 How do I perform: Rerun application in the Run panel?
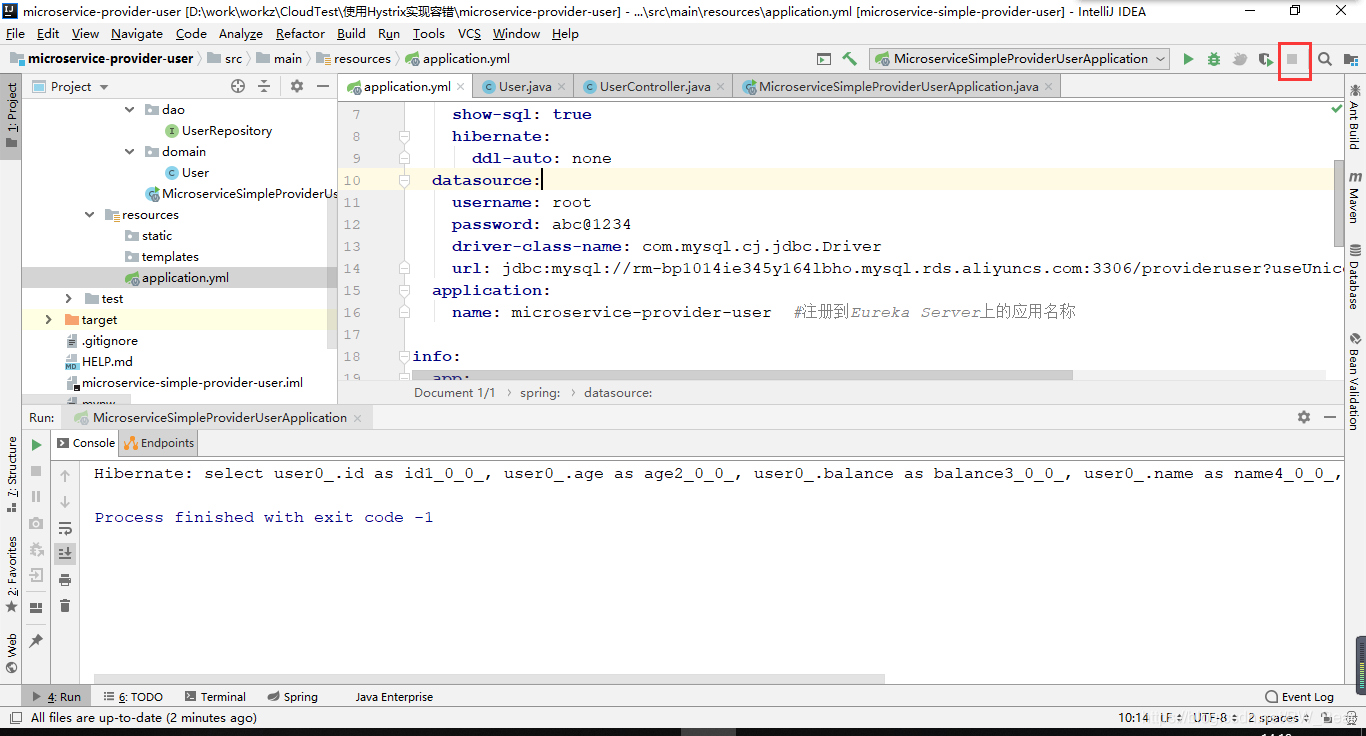point(36,445)
